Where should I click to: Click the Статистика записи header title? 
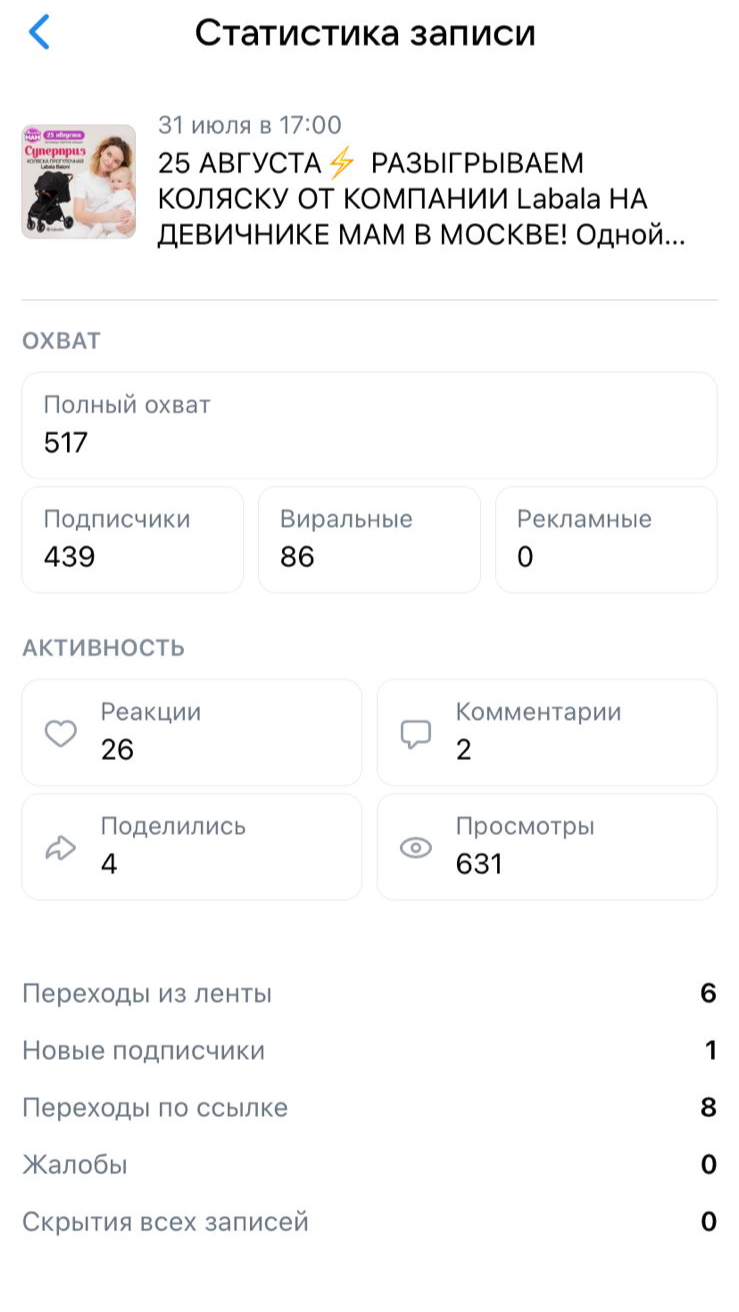pyautogui.click(x=365, y=33)
